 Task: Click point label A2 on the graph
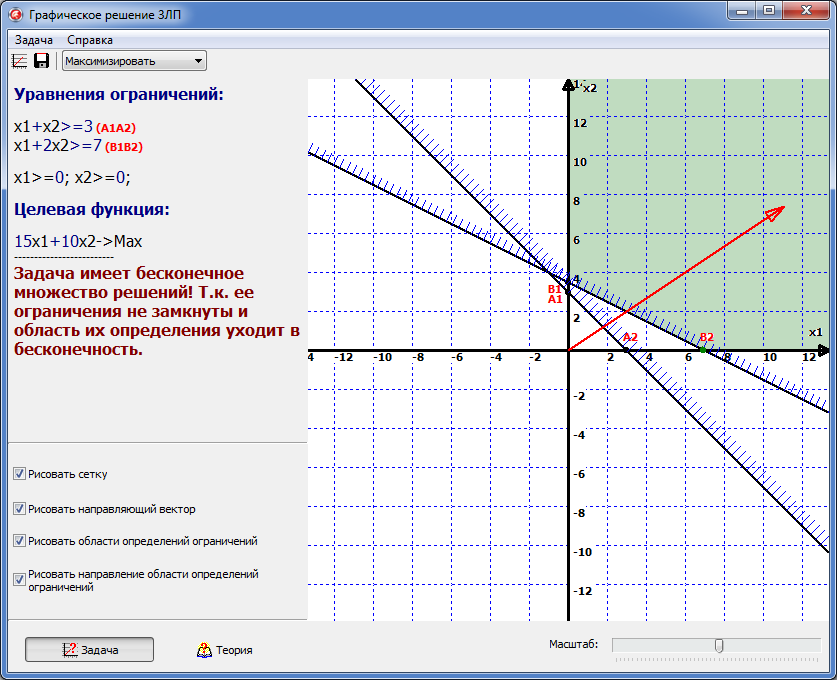(629, 338)
